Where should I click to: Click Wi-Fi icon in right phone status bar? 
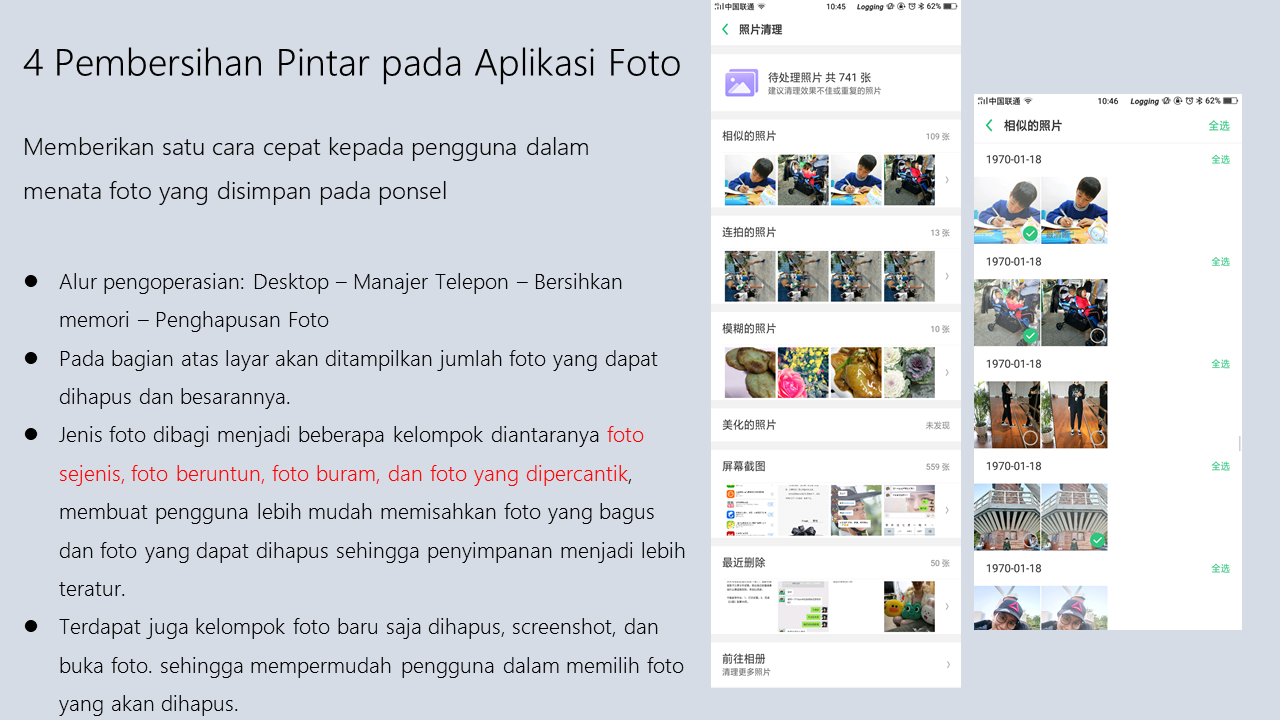1028,101
